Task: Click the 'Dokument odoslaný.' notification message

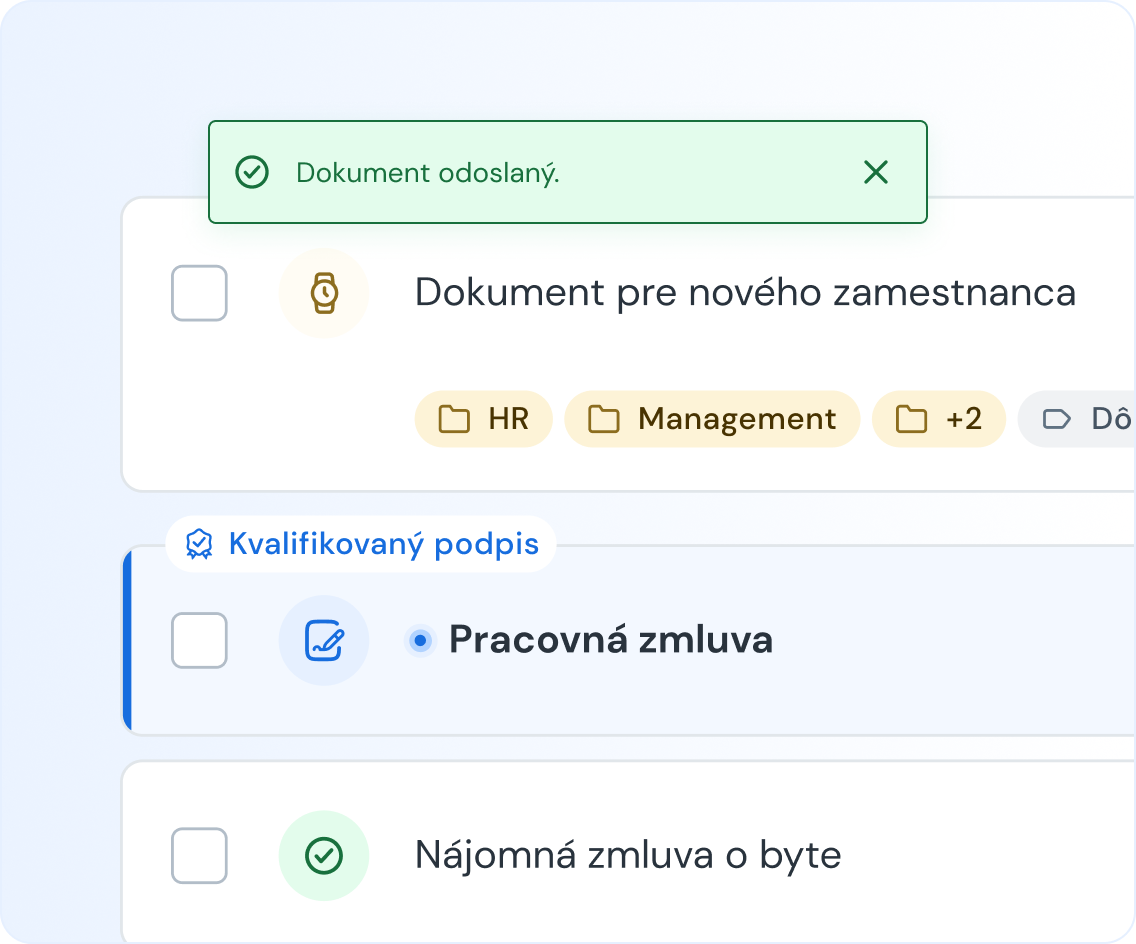Action: (x=428, y=173)
